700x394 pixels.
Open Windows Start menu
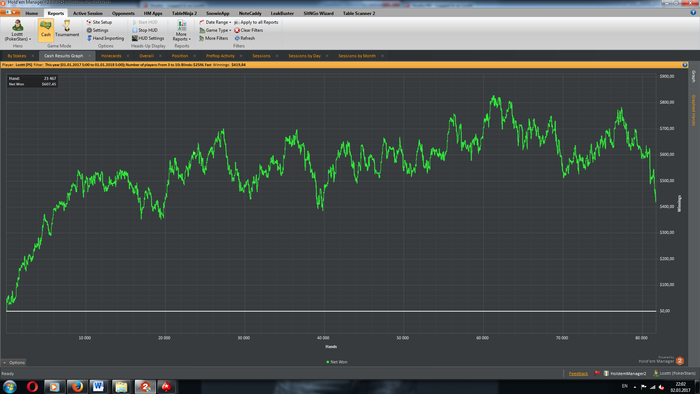coord(10,386)
